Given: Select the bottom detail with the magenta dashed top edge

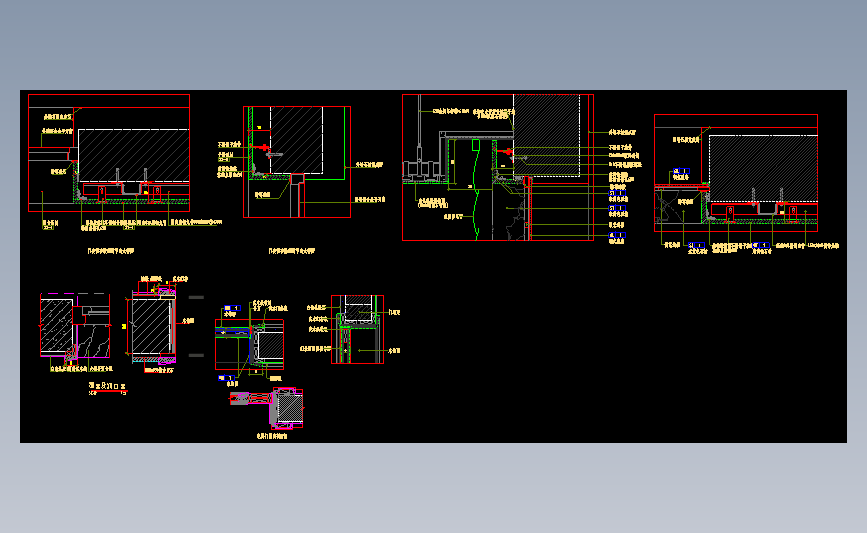Looking at the screenshot, I should (75, 326).
